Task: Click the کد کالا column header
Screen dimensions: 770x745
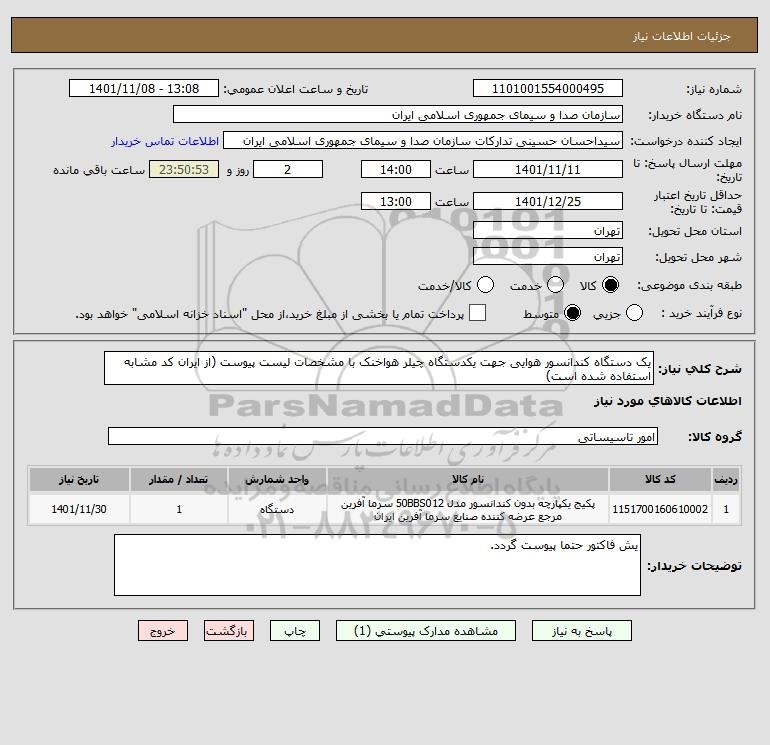Action: tap(660, 479)
